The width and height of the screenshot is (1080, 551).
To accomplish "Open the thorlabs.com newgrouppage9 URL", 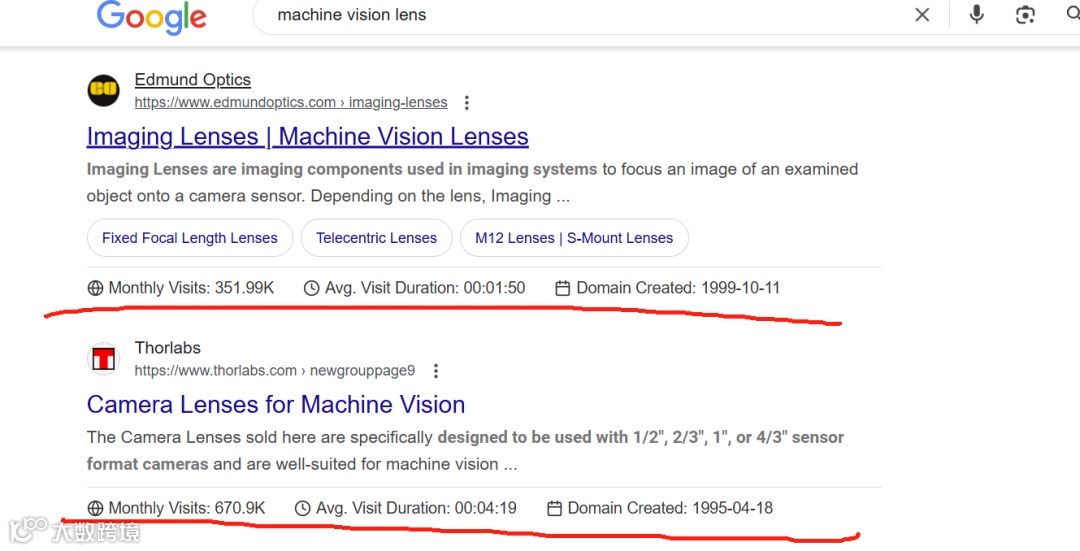I will (x=275, y=371).
